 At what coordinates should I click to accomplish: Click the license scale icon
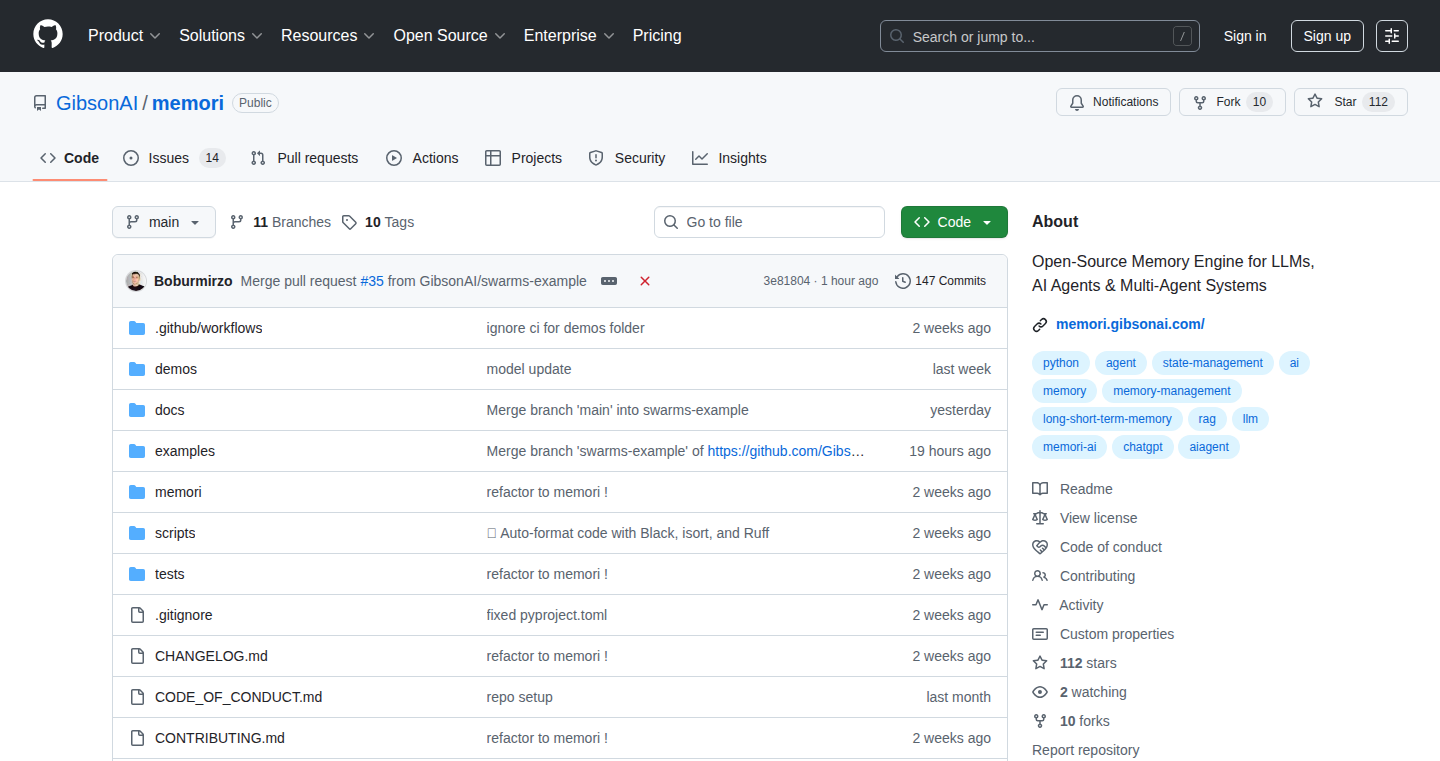[1040, 518]
